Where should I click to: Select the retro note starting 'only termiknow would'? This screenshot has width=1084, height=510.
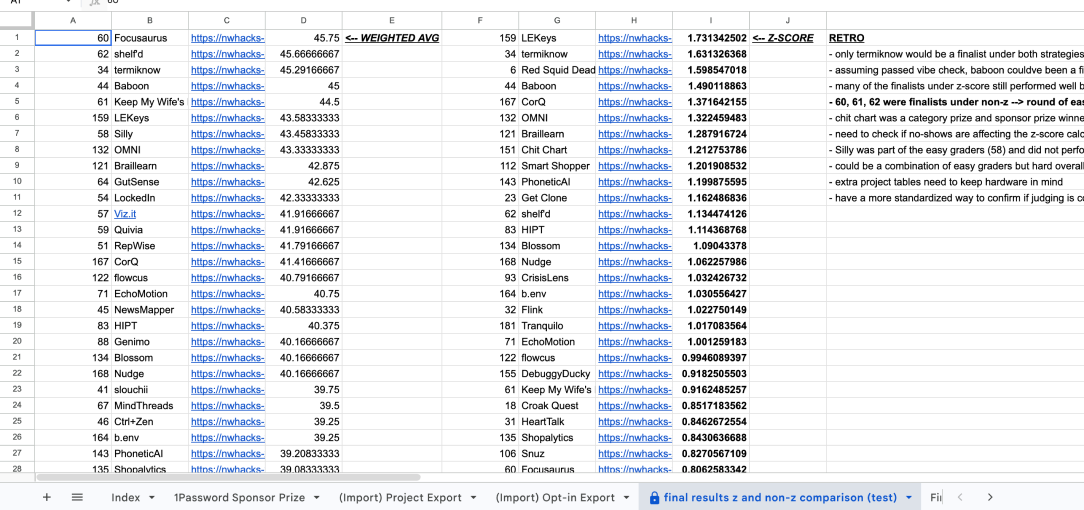pyautogui.click(x=955, y=54)
